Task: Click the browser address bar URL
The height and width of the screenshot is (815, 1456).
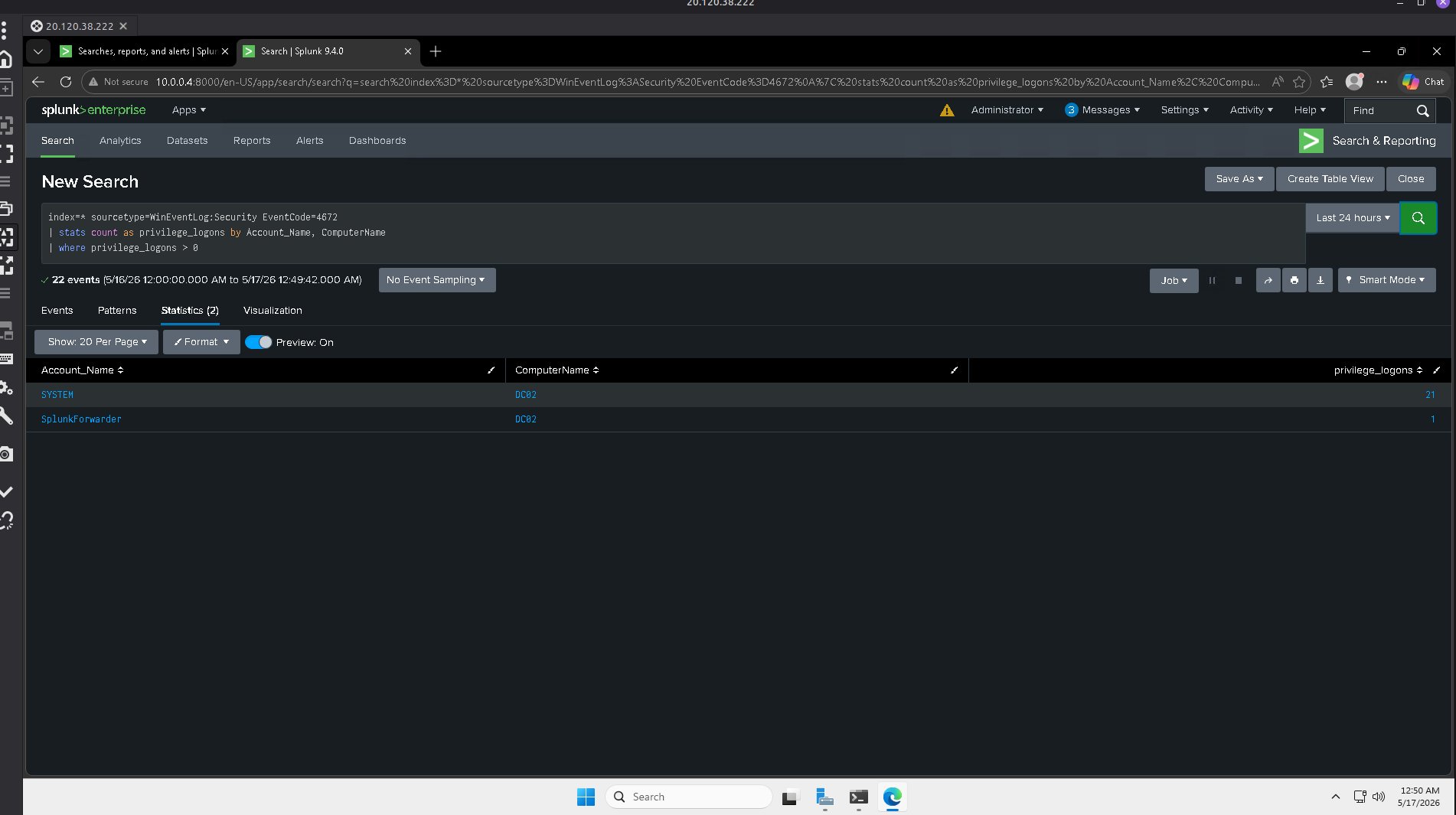Action: (x=707, y=82)
